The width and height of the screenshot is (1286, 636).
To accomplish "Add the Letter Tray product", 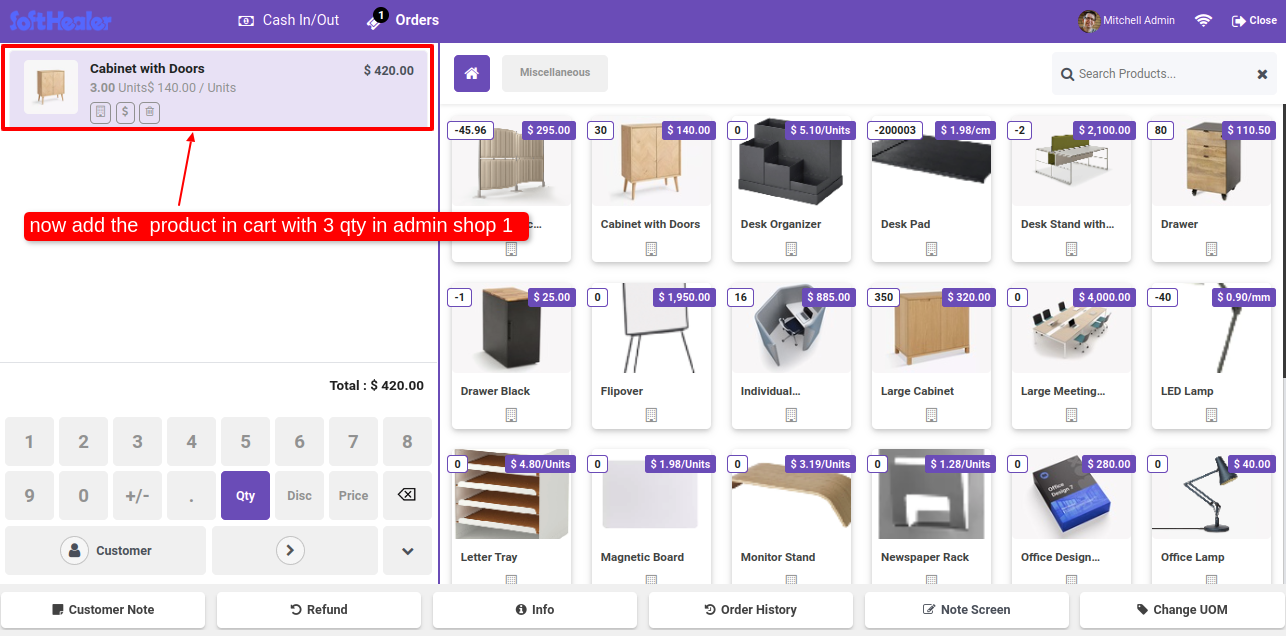I will point(511,516).
